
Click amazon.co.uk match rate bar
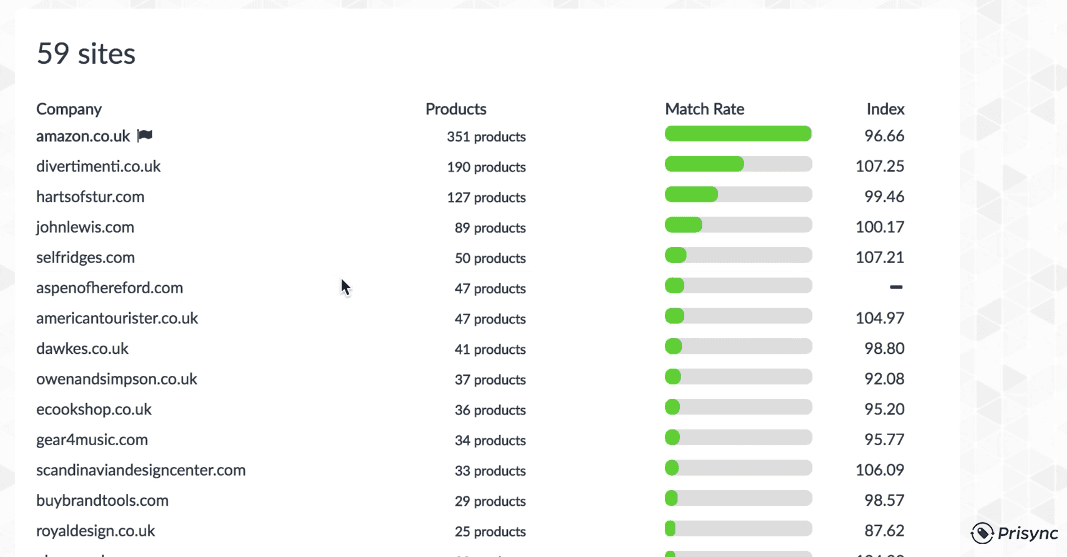pos(738,134)
